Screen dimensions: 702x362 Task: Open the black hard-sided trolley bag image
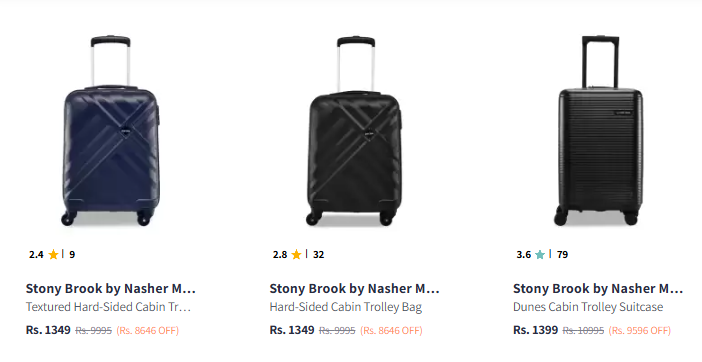pos(355,131)
